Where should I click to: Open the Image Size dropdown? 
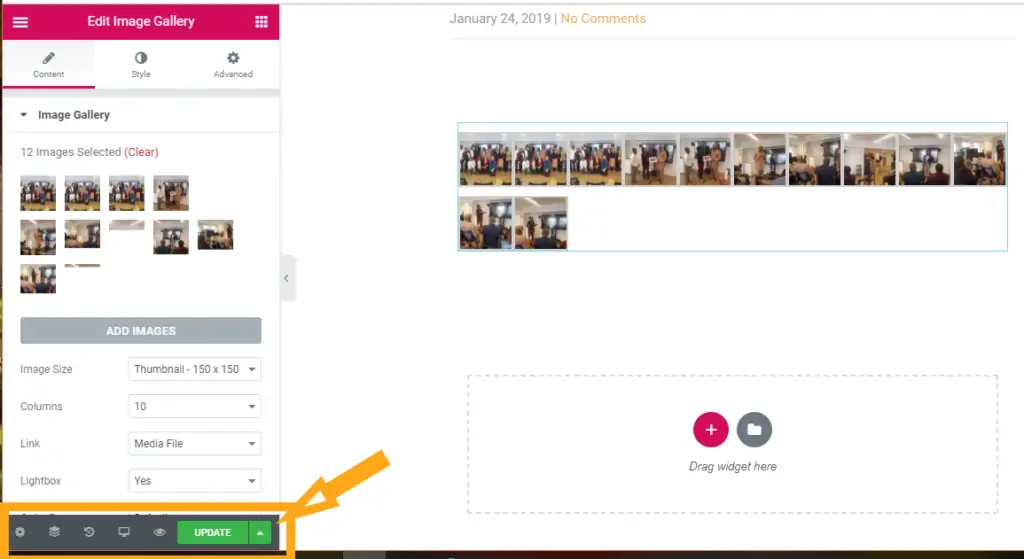[x=195, y=369]
